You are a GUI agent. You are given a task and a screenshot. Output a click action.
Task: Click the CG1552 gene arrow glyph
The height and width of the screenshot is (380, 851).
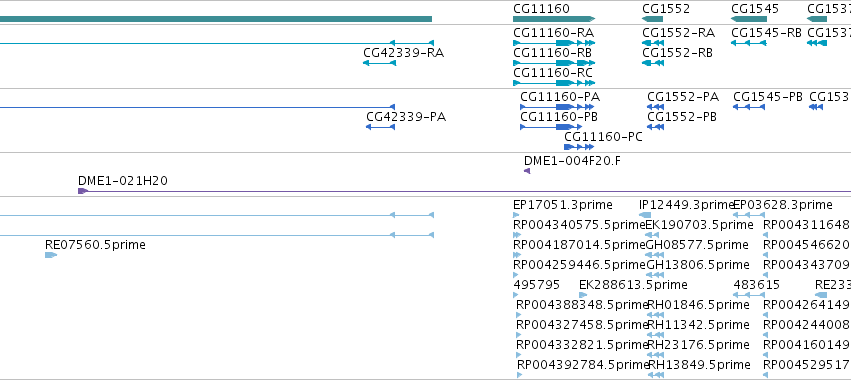(652, 19)
